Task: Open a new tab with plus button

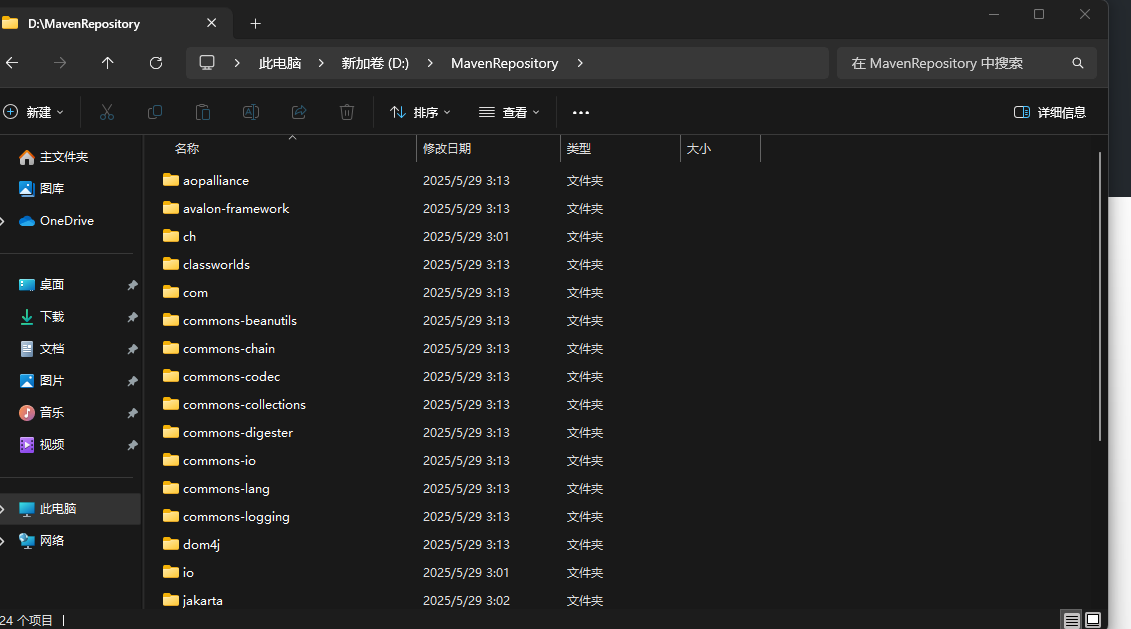Action: pos(255,24)
